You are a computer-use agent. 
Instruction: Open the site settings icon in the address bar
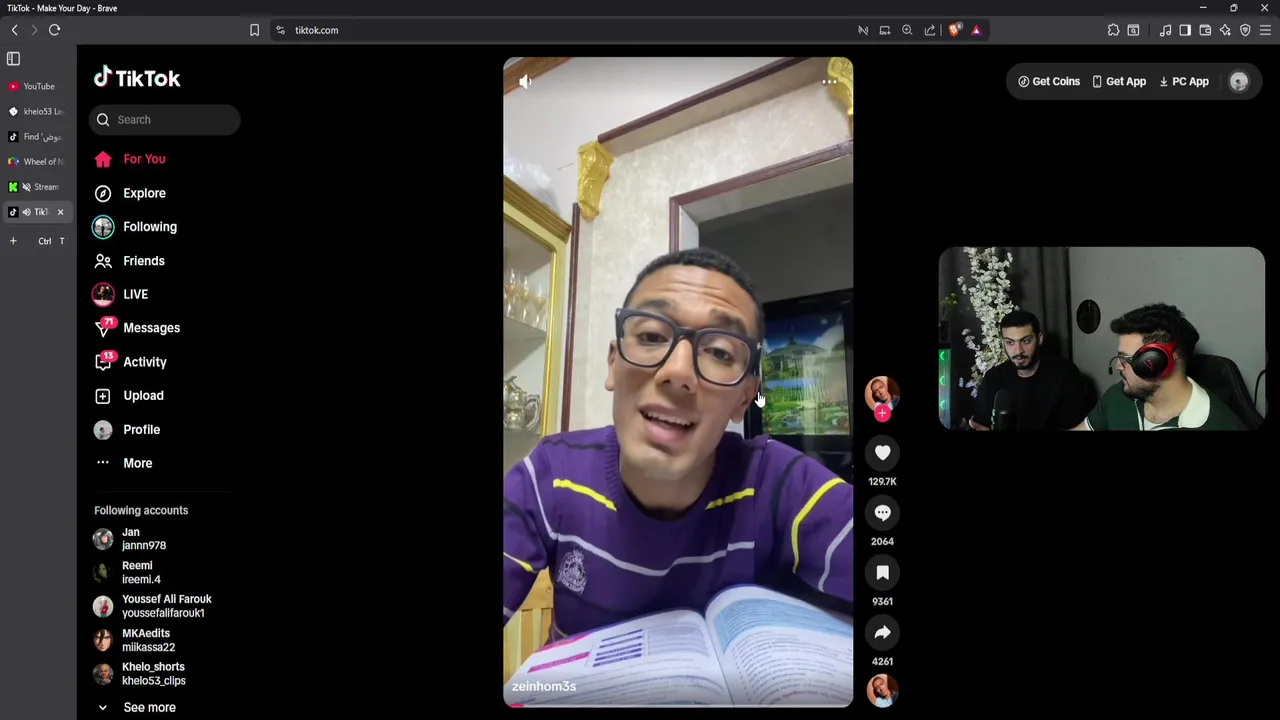(280, 30)
